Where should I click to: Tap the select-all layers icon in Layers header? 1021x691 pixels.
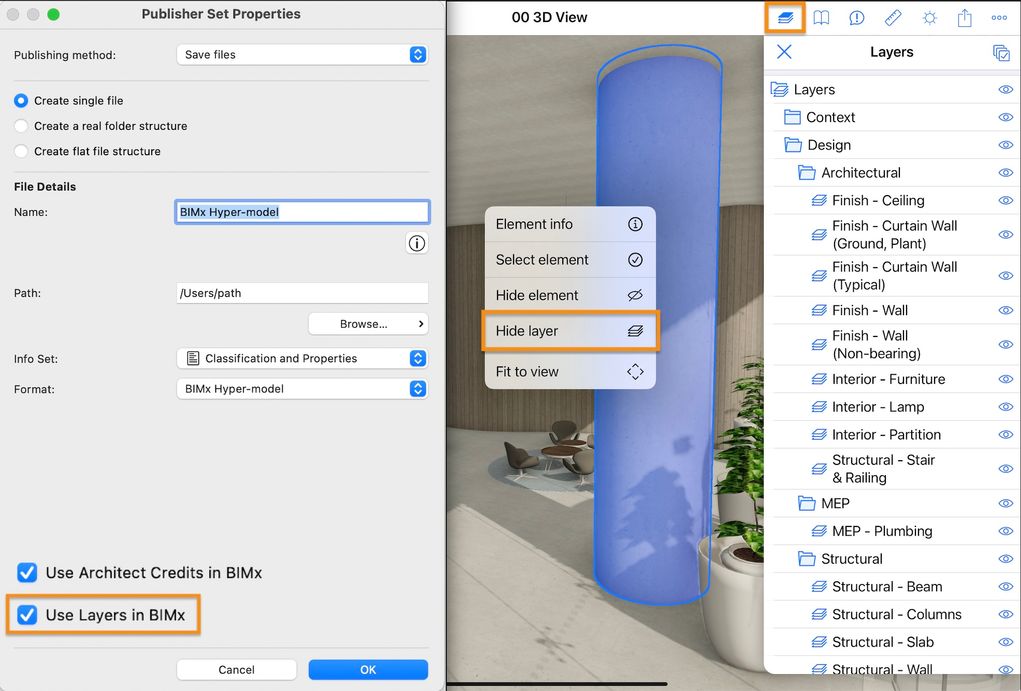point(1001,53)
